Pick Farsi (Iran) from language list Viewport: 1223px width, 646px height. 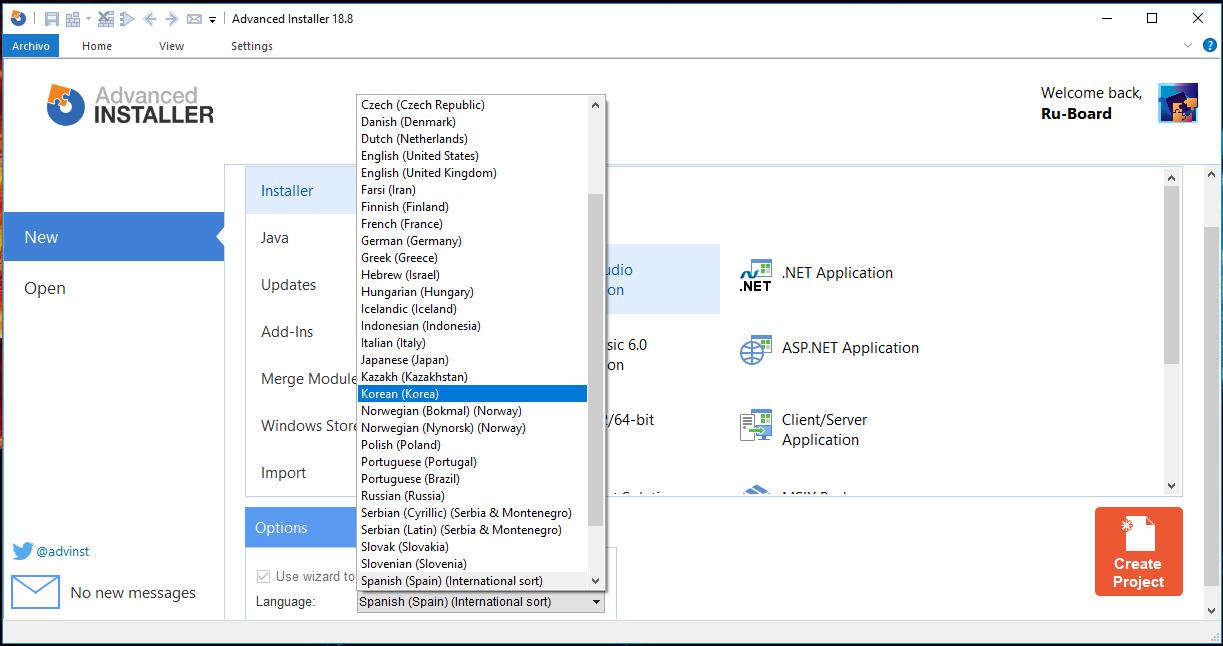(x=472, y=190)
